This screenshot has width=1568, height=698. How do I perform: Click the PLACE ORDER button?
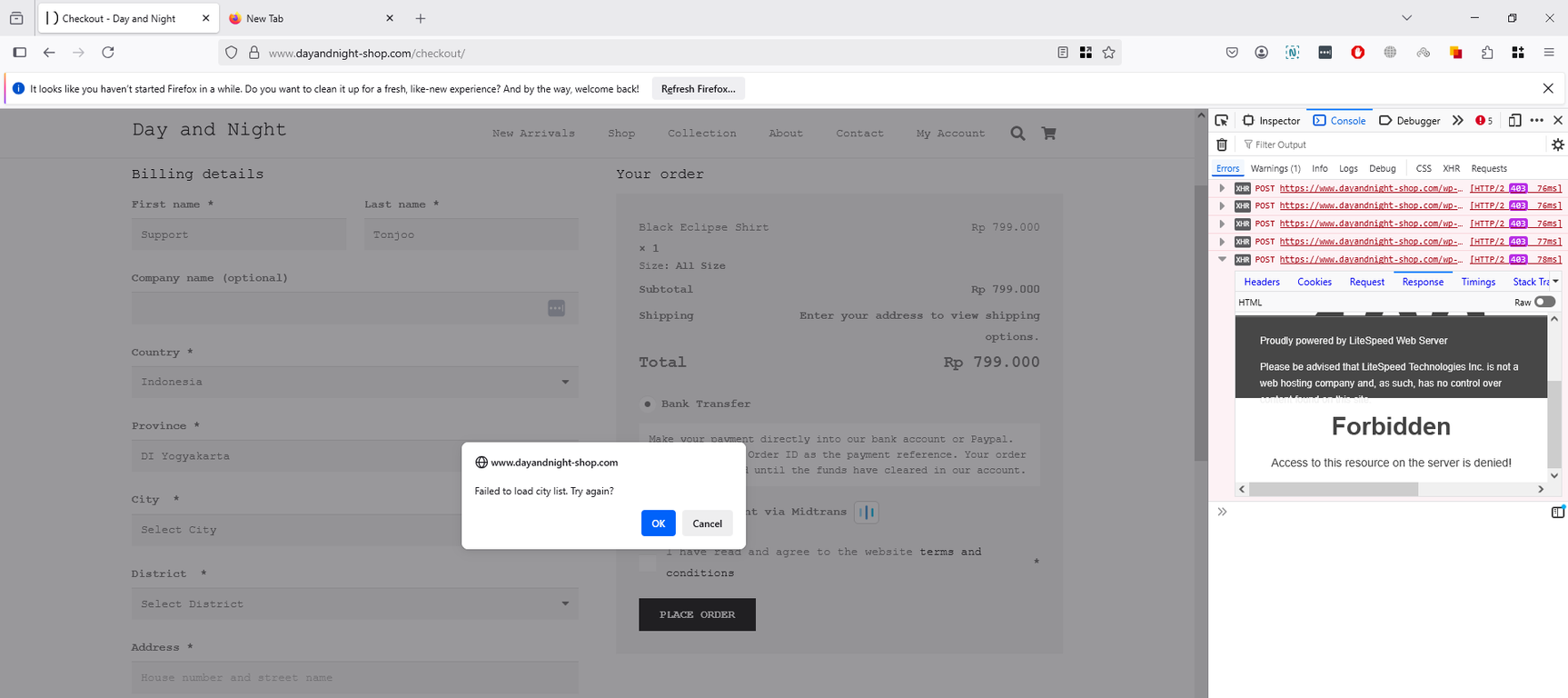(x=697, y=614)
